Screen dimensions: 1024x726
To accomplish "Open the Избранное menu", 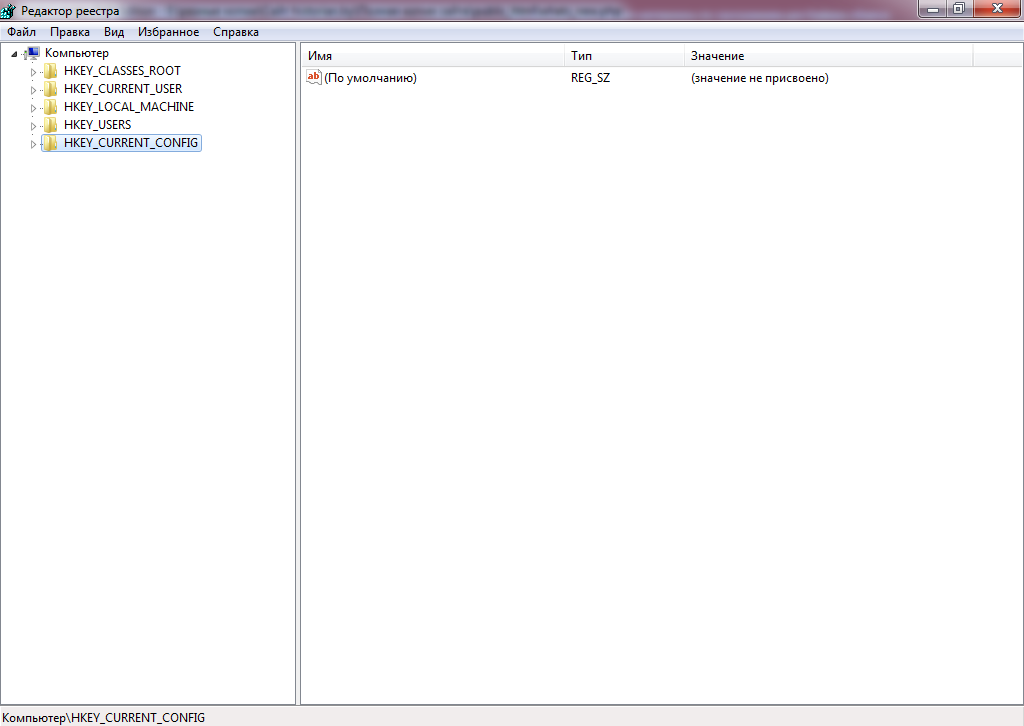I will [x=168, y=32].
